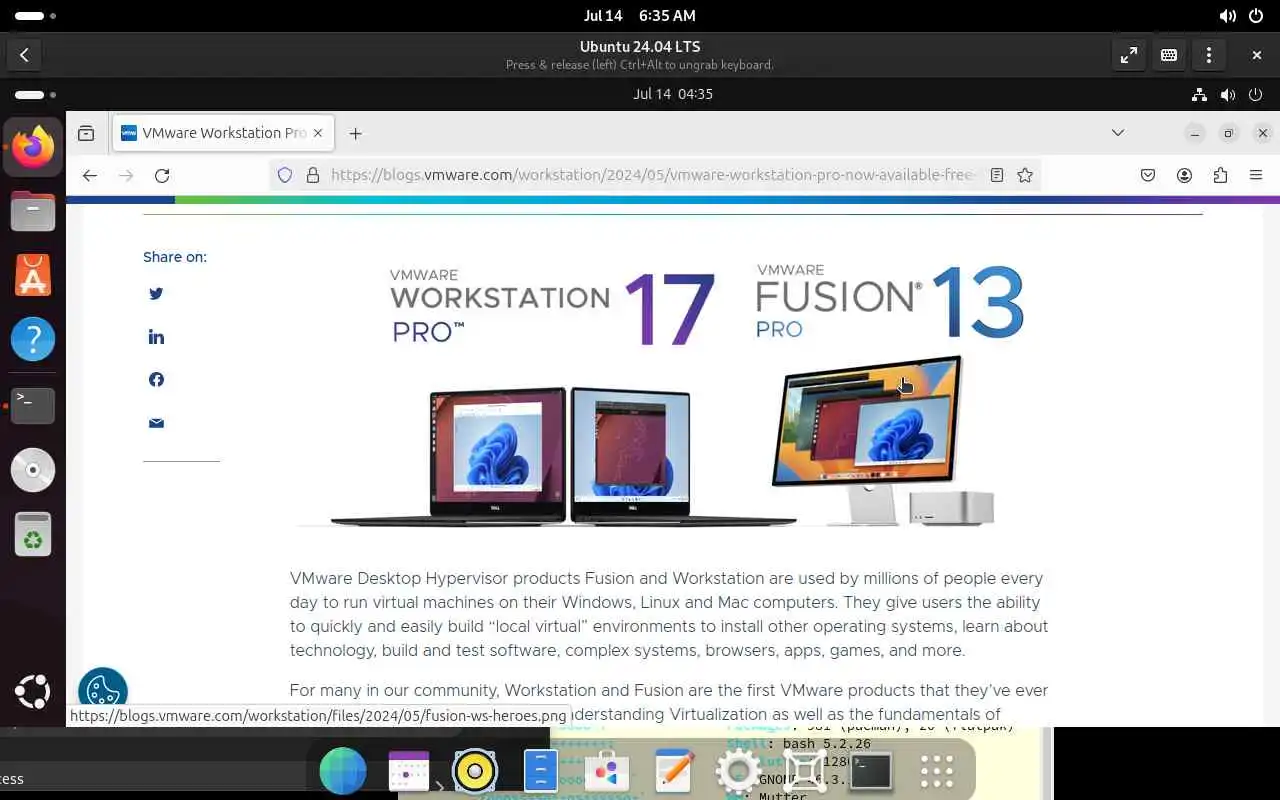
Task: Open the Firefox hamburger application menu
Action: (x=1256, y=175)
